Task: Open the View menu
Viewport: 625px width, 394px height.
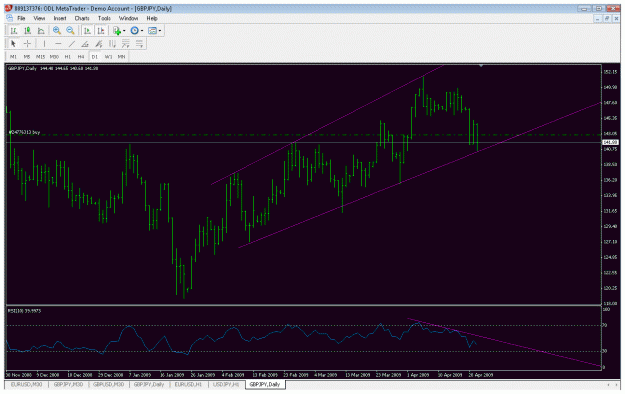Action: [x=39, y=18]
